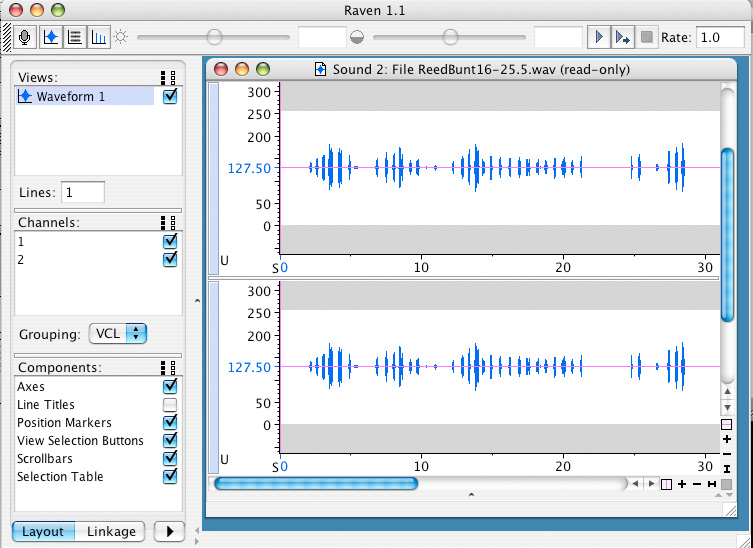
Task: Adjust the contrast slider knob
Action: [x=450, y=37]
